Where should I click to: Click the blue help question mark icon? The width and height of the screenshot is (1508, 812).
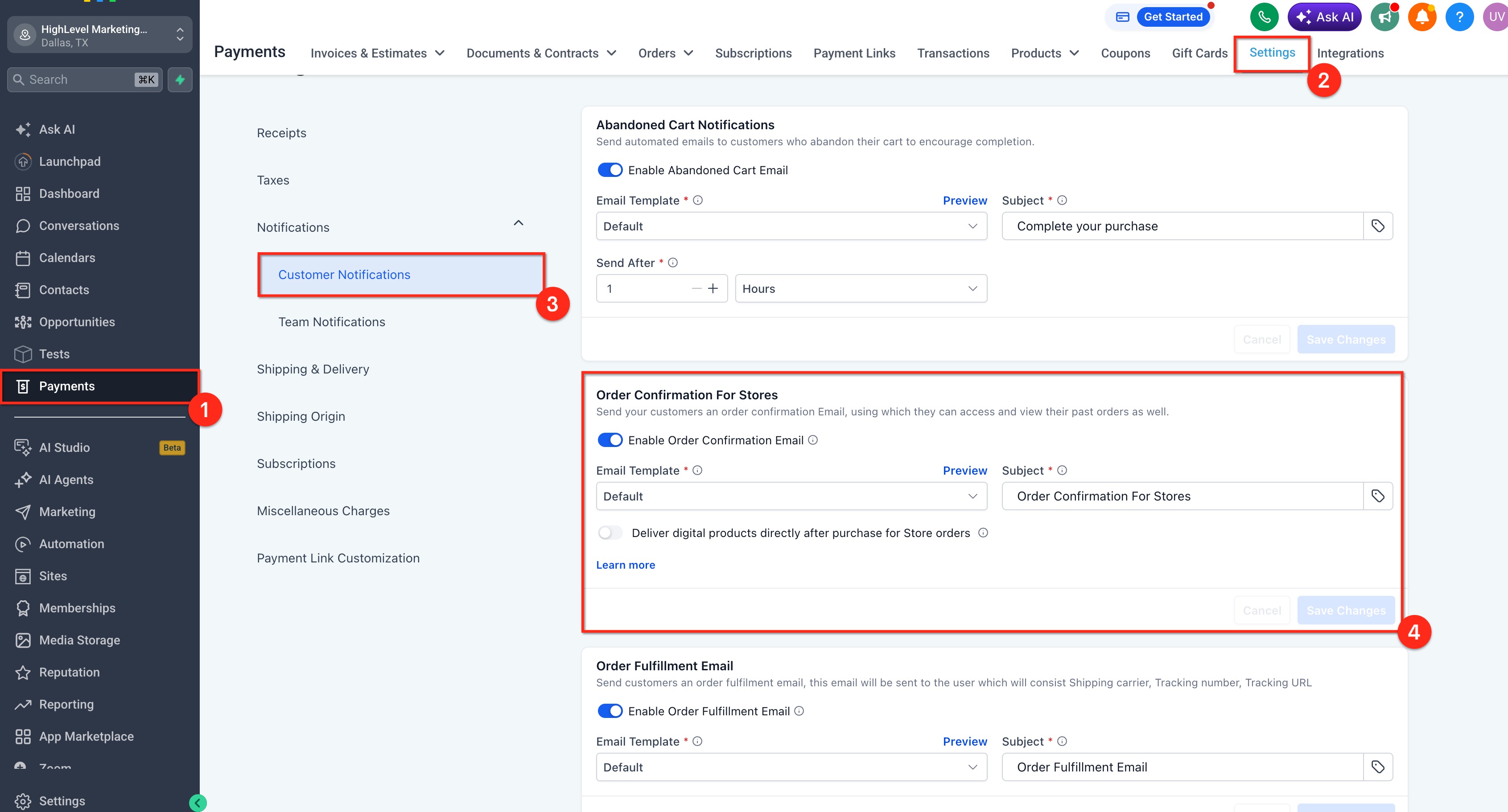1459,17
